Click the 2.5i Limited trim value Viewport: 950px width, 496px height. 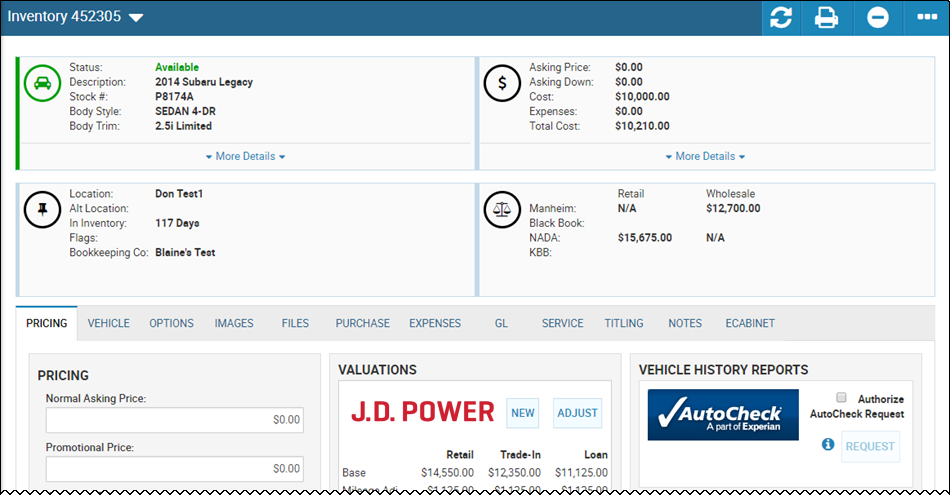pyautogui.click(x=184, y=126)
